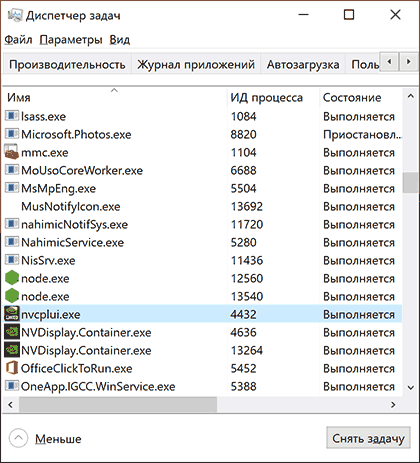
Task: Click the NahimicService.exe icon
Action: (x=12, y=242)
